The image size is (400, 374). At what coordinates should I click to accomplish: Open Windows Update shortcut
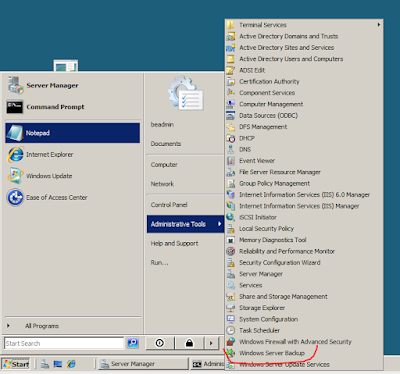click(x=72, y=176)
